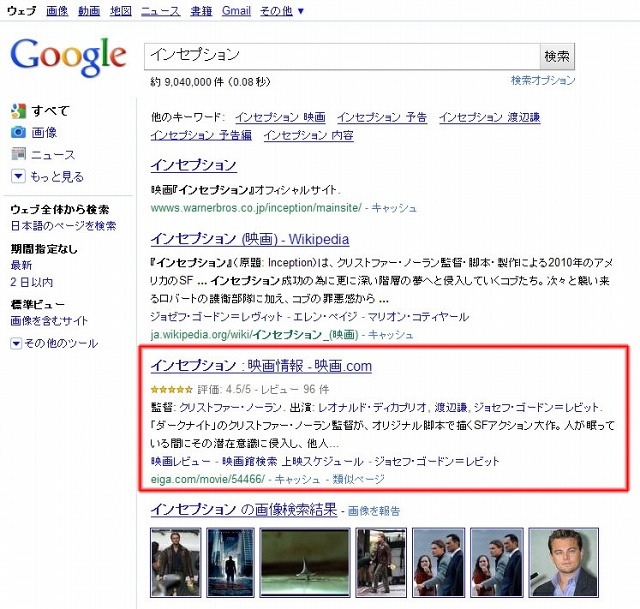Open インセプション の画像検索結果 heading link
The height and width of the screenshot is (609, 640).
coord(244,509)
